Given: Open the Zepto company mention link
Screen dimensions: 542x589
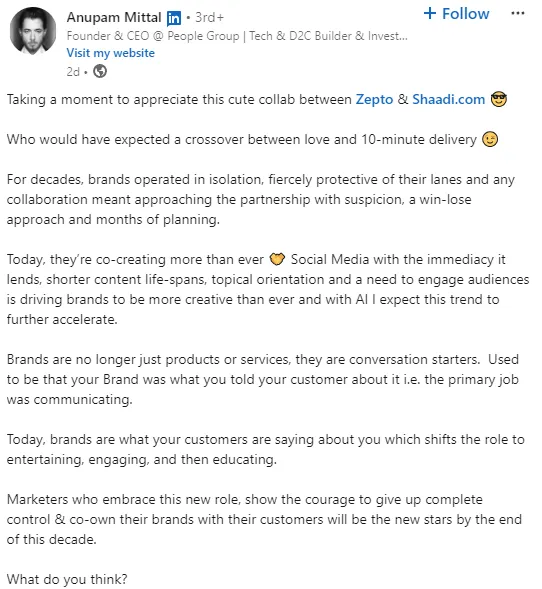Looking at the screenshot, I should pos(374,100).
